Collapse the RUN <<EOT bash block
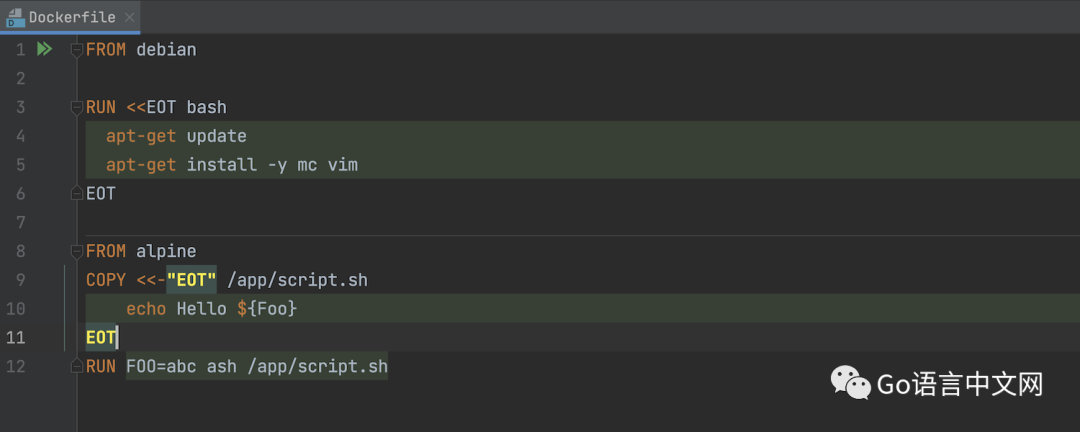1080x432 pixels. point(77,107)
